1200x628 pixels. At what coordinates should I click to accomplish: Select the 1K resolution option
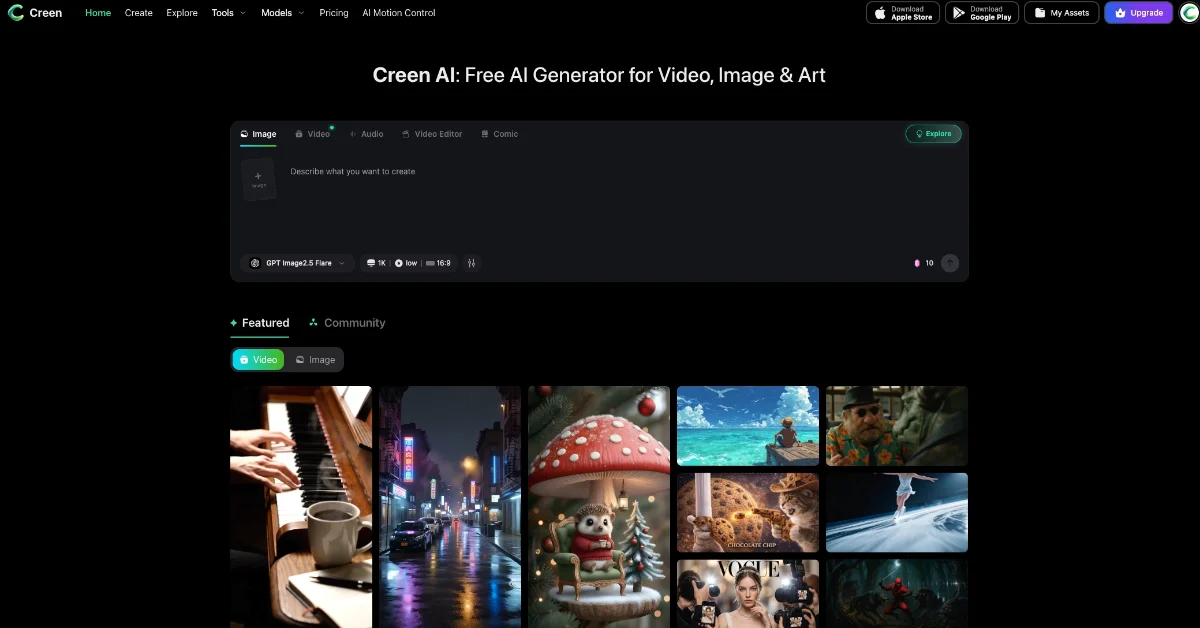click(376, 263)
